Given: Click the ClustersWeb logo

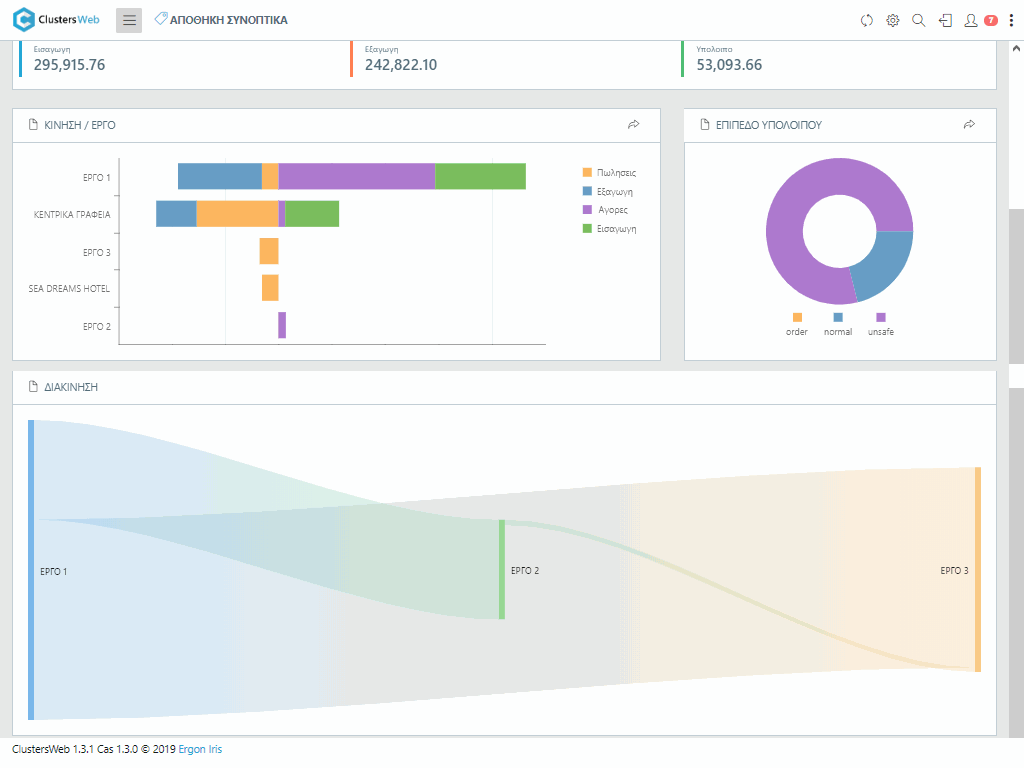Looking at the screenshot, I should click(57, 20).
